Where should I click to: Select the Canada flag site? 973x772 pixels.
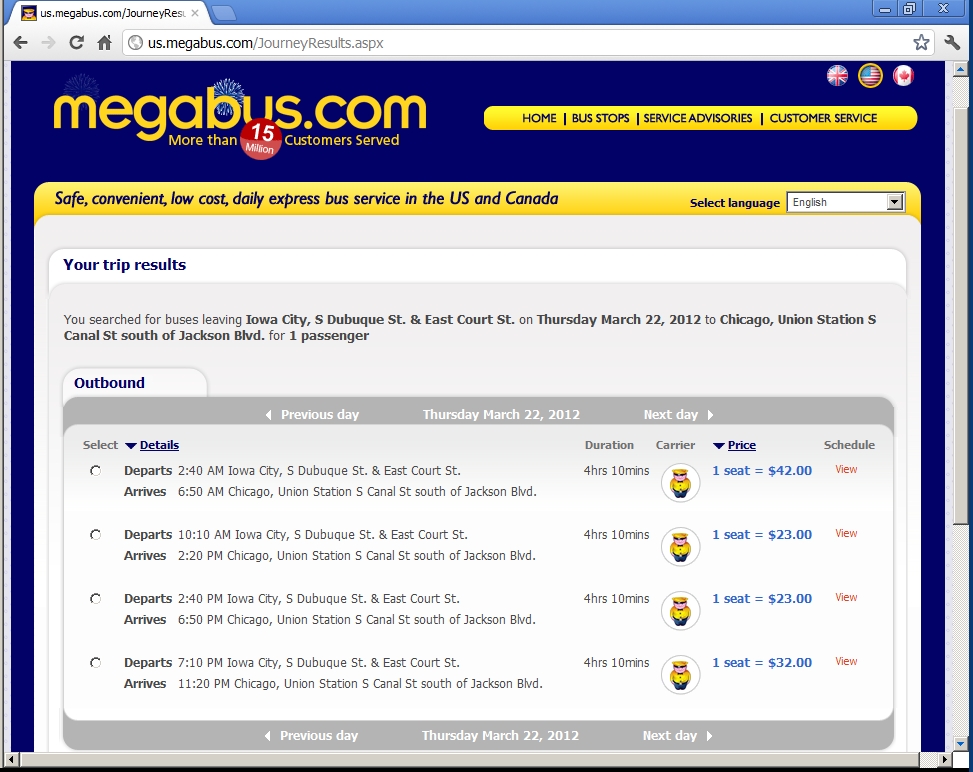point(903,76)
